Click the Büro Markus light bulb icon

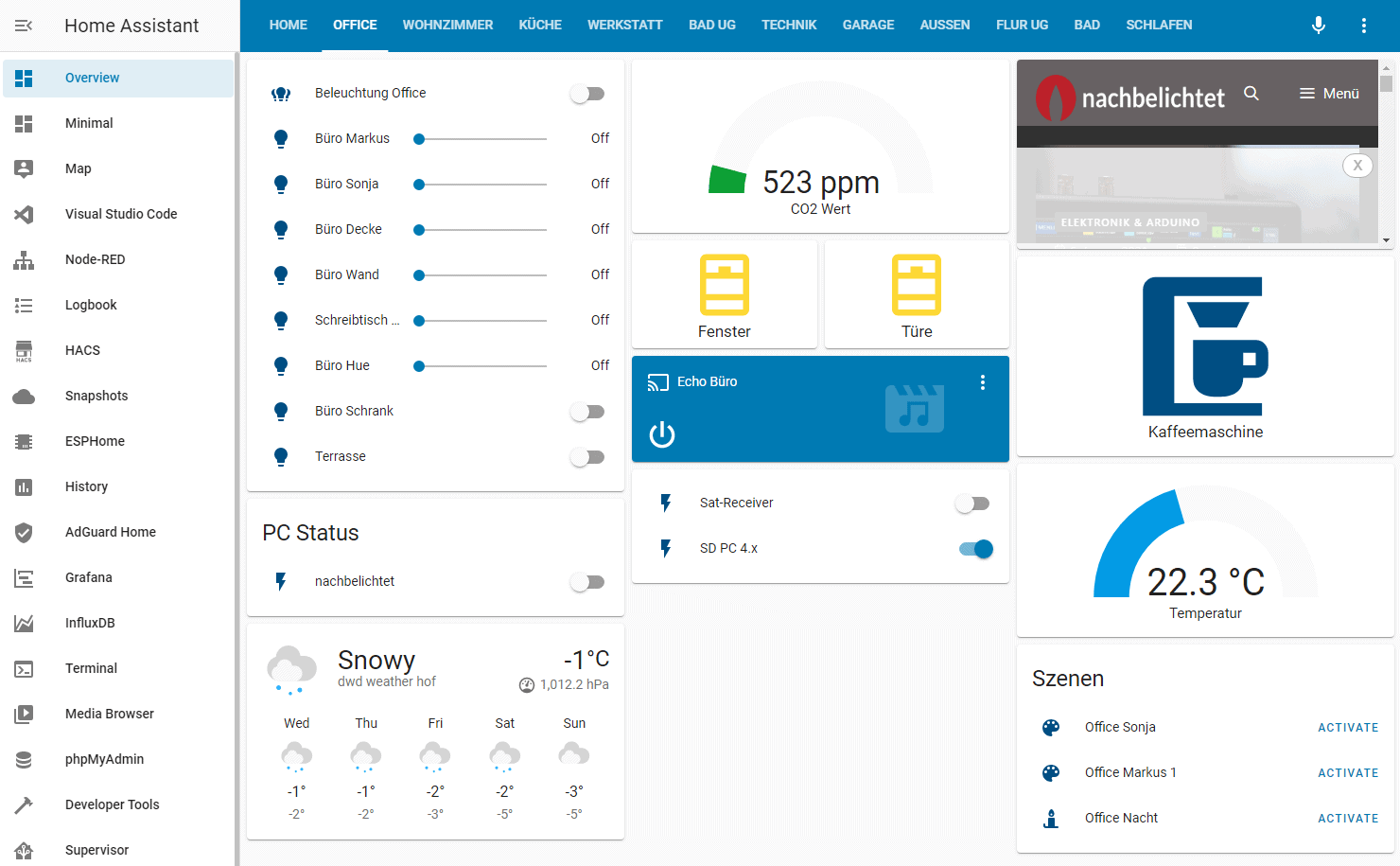pyautogui.click(x=281, y=139)
